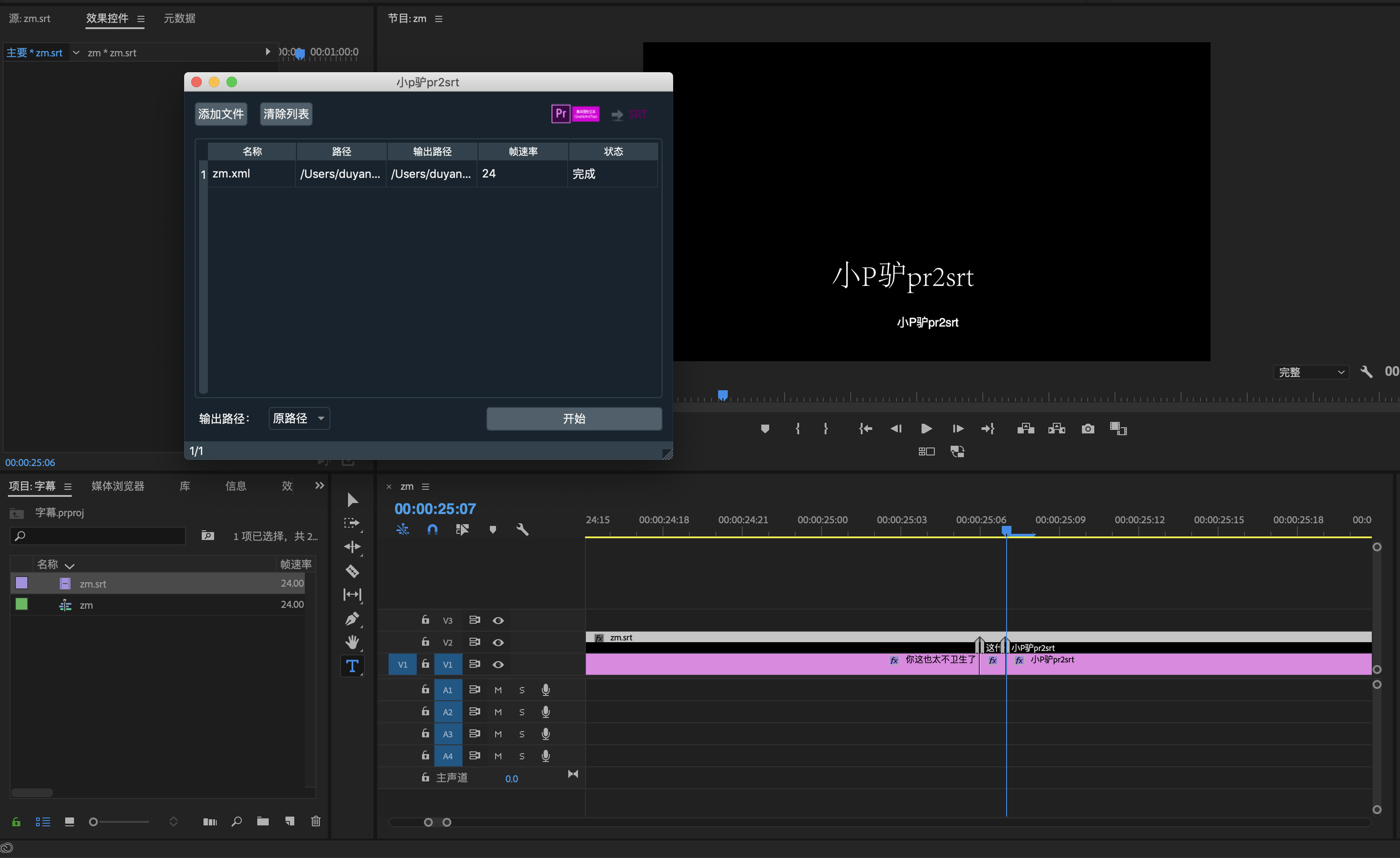Viewport: 1400px width, 858px height.
Task: Click 开始 button in pr2srt window
Action: pos(574,419)
